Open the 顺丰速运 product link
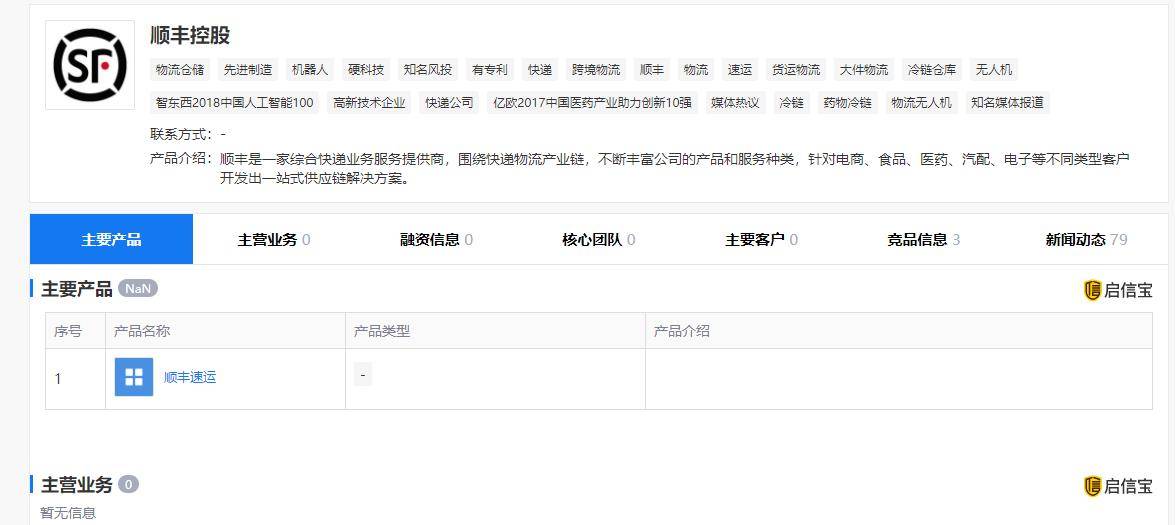 point(190,377)
